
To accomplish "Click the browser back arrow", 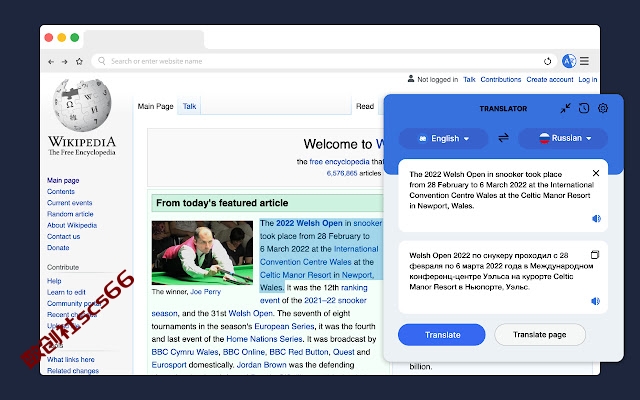I will [51, 62].
